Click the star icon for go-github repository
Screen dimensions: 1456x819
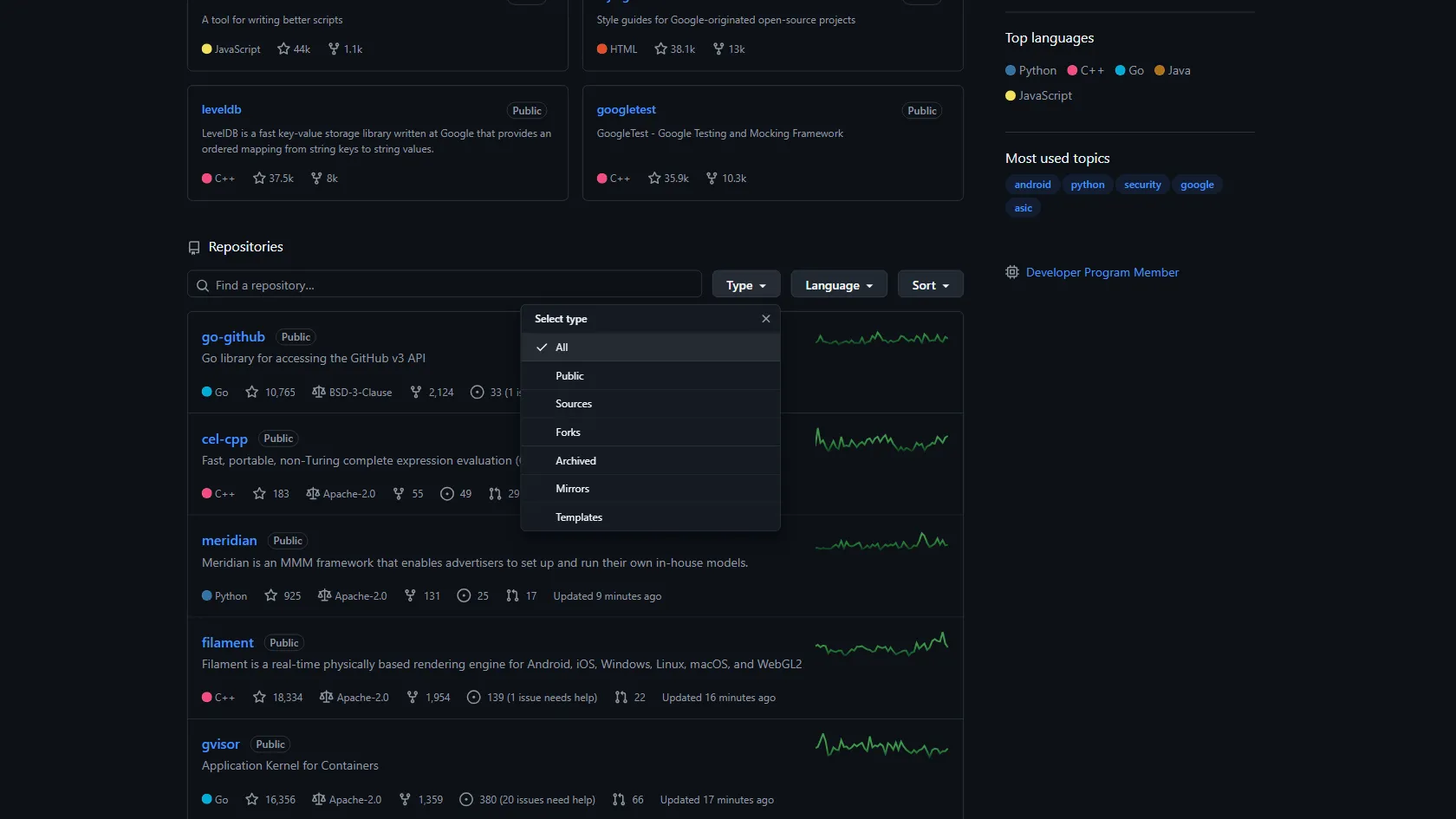tap(252, 392)
